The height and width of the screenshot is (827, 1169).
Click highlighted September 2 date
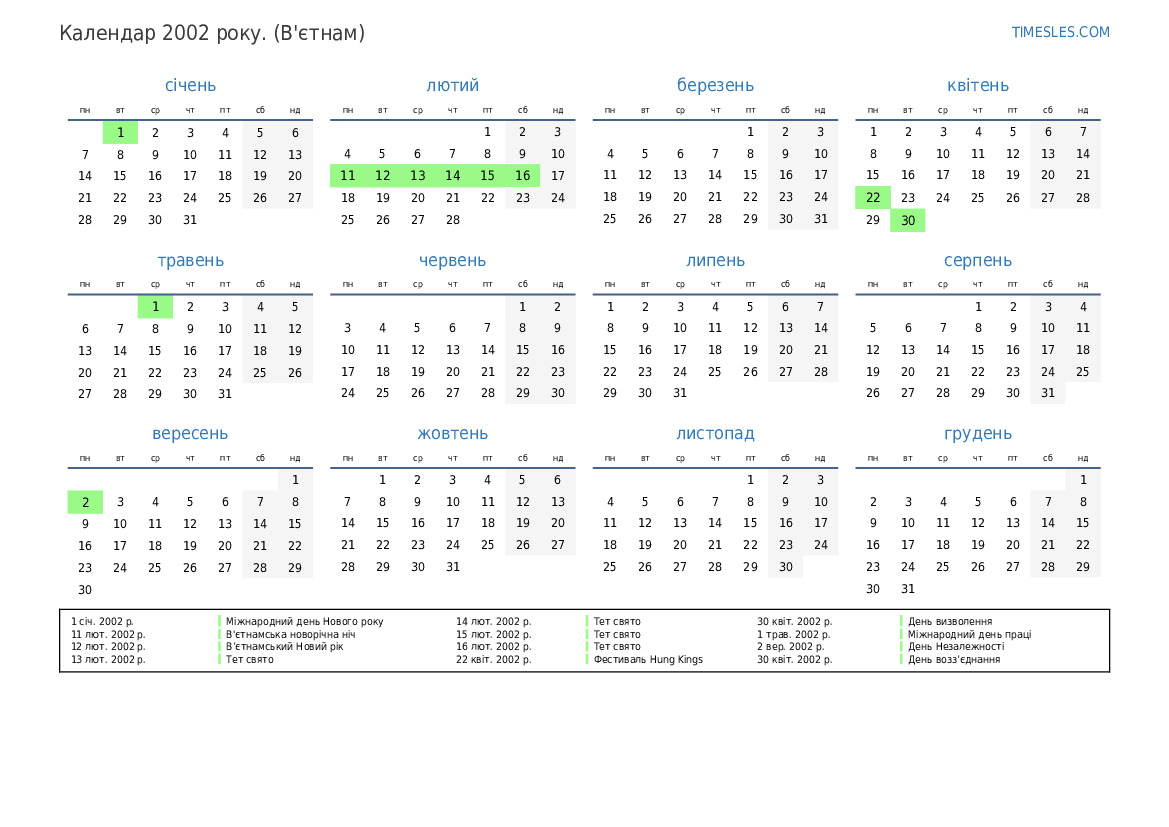pyautogui.click(x=85, y=502)
